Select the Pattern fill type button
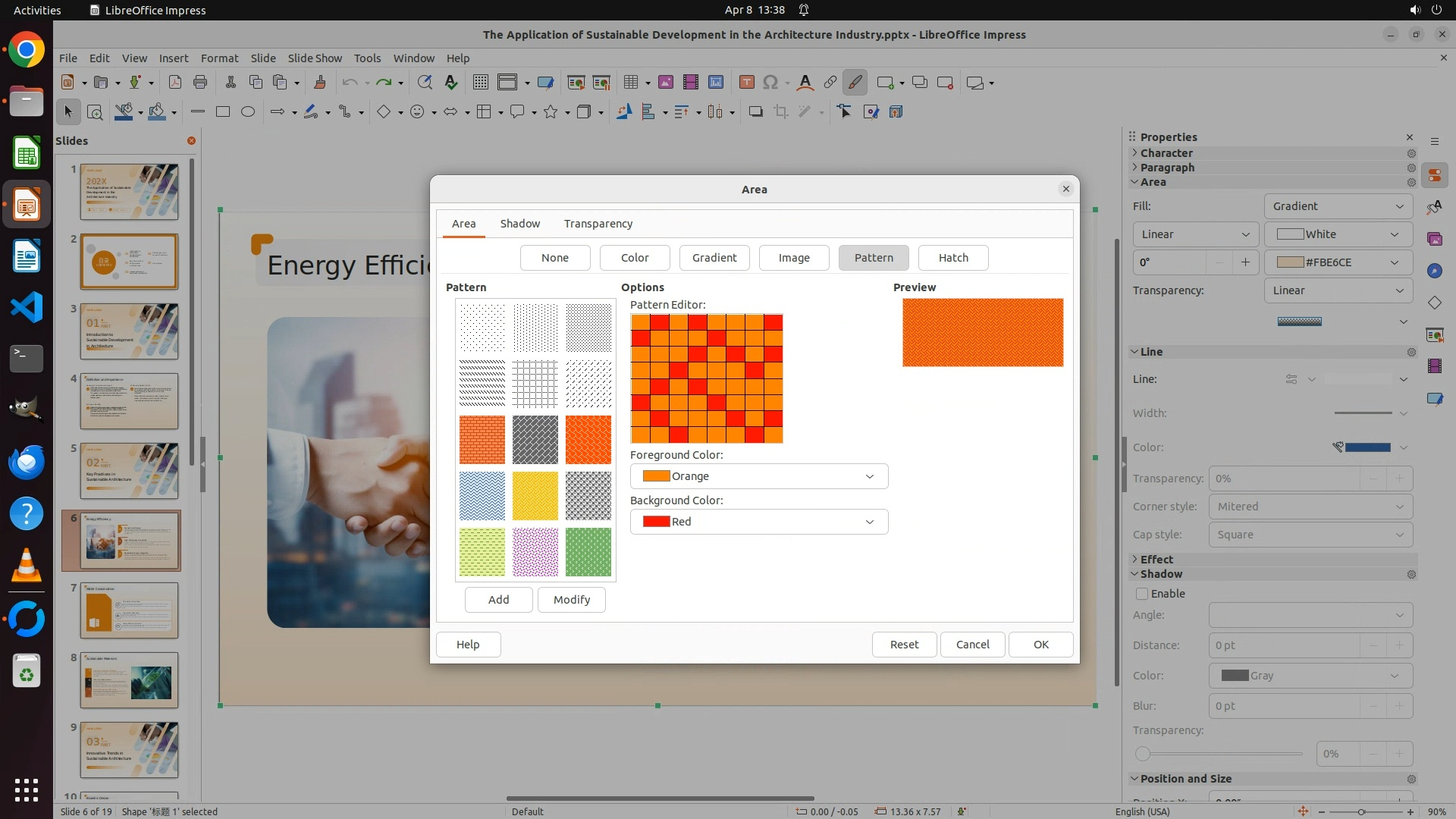The height and width of the screenshot is (819, 1456). (874, 258)
